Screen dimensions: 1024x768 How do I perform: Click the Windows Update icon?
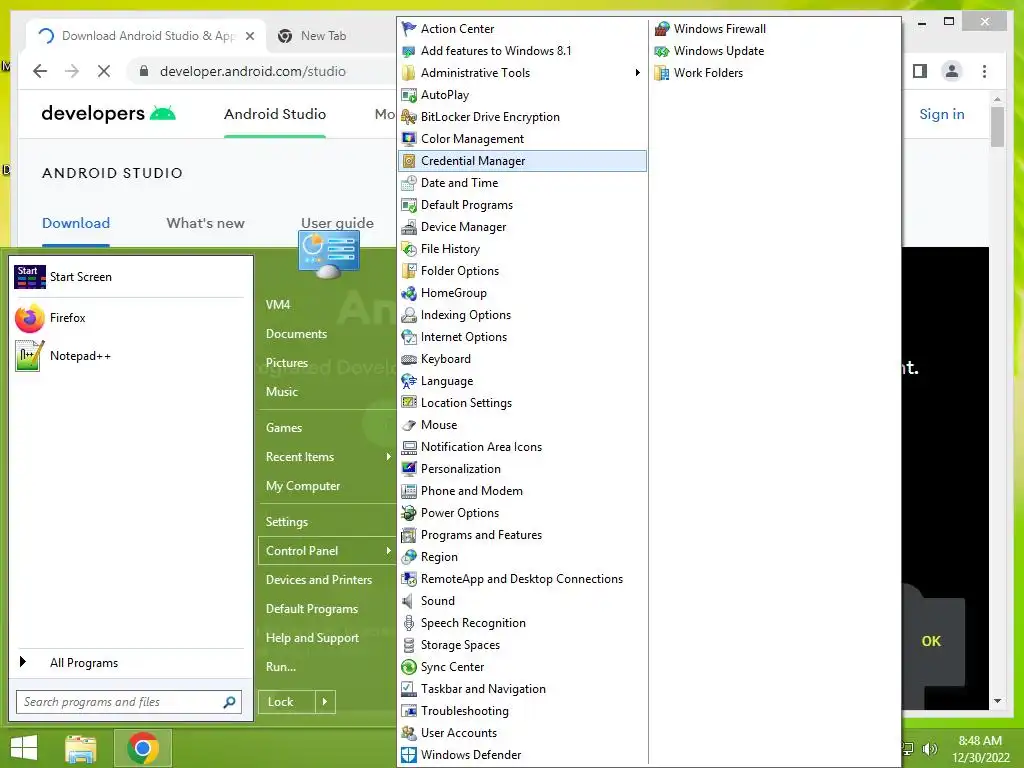(662, 51)
